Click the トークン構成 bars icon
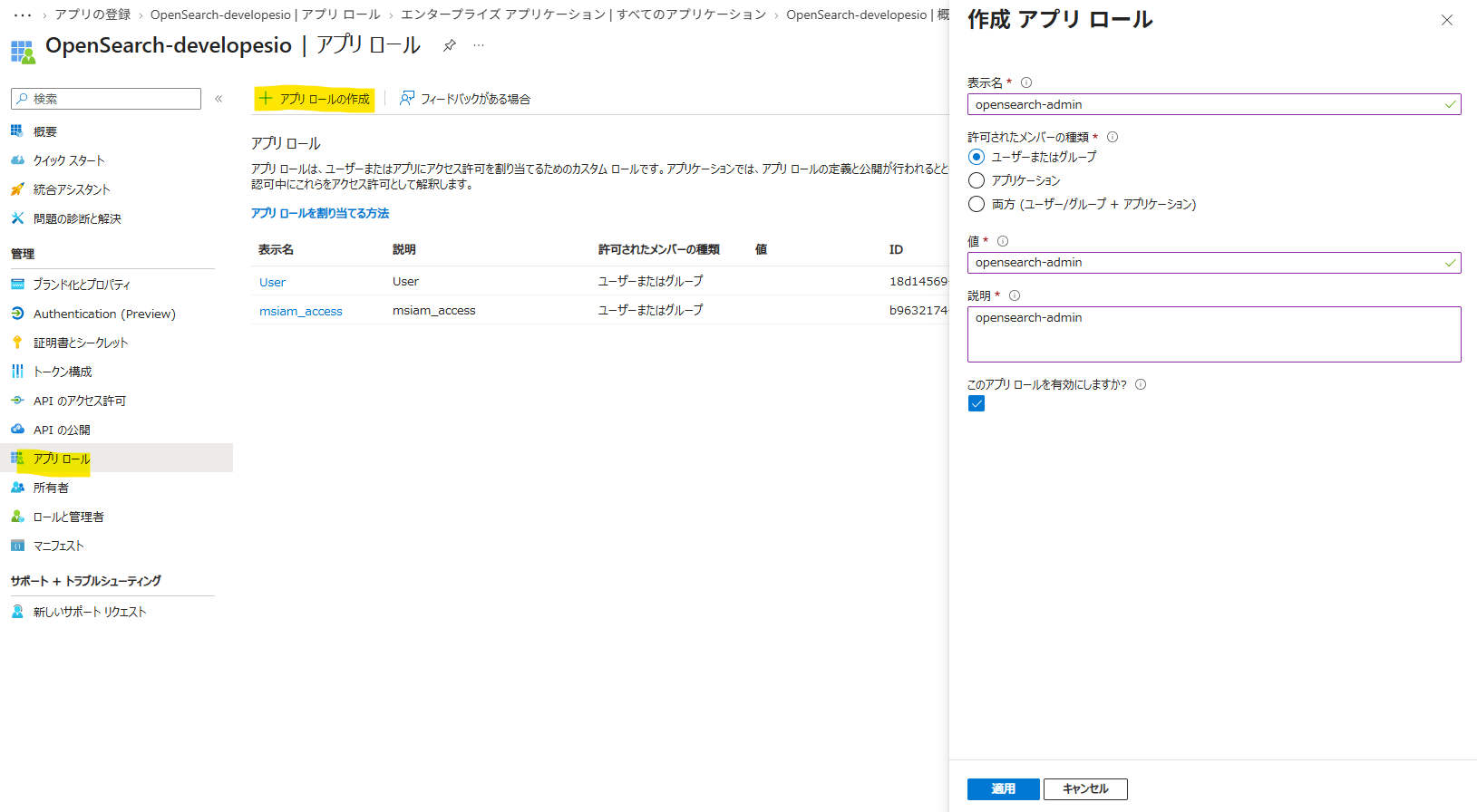This screenshot has width=1477, height=812. tap(17, 372)
